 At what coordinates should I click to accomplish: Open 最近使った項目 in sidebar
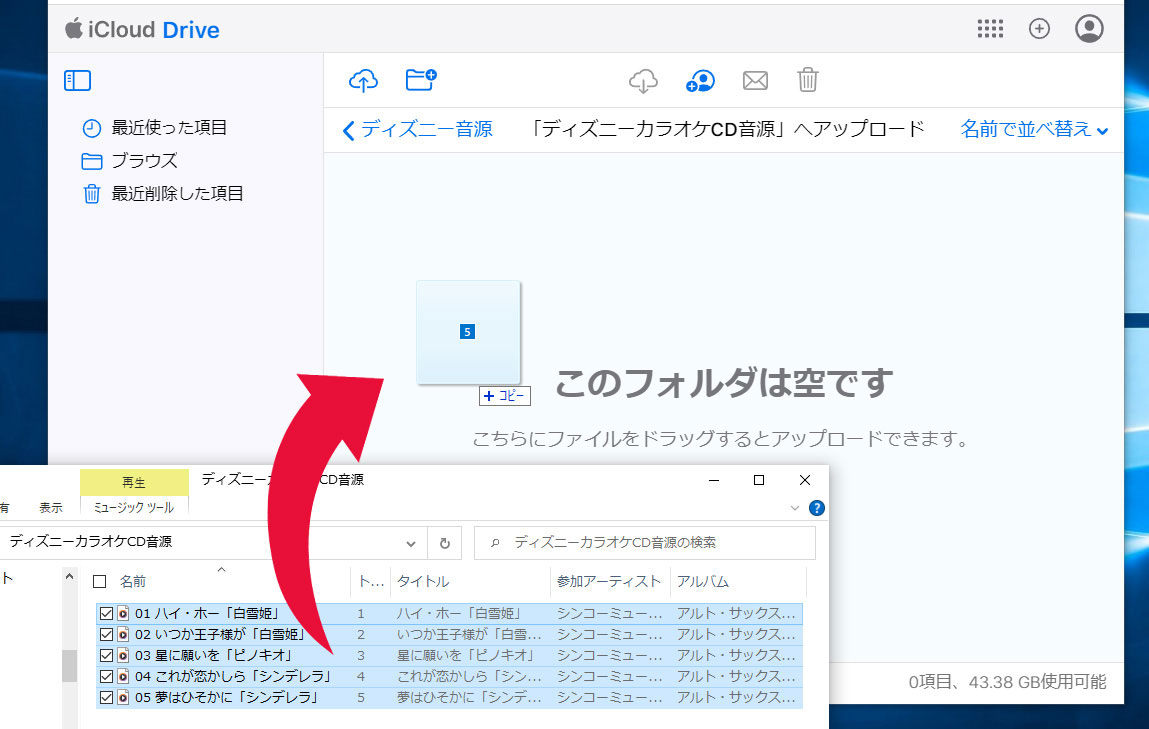[155, 127]
